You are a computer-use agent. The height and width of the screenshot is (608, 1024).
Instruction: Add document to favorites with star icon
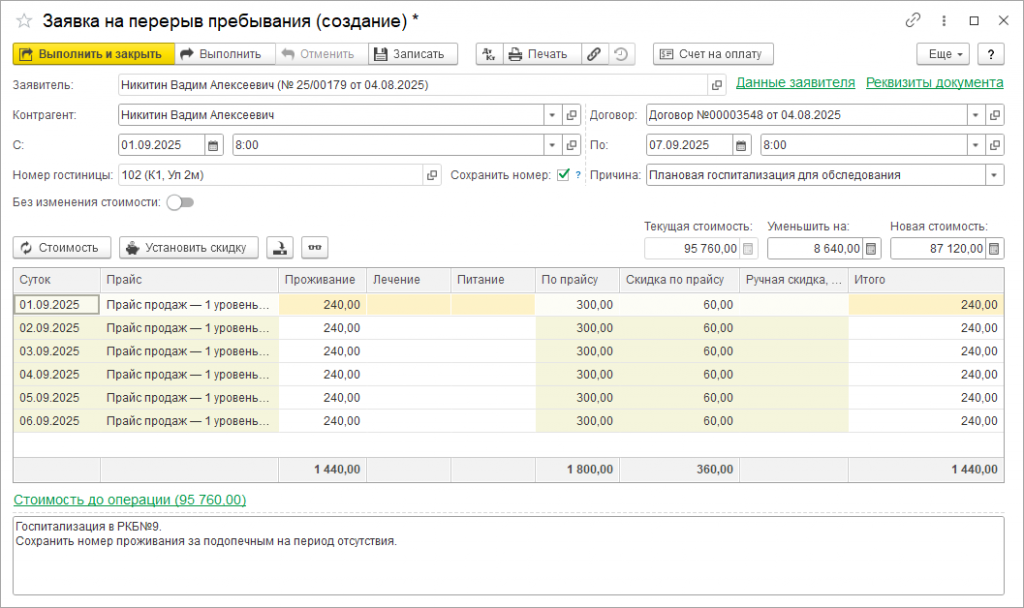[x=24, y=21]
